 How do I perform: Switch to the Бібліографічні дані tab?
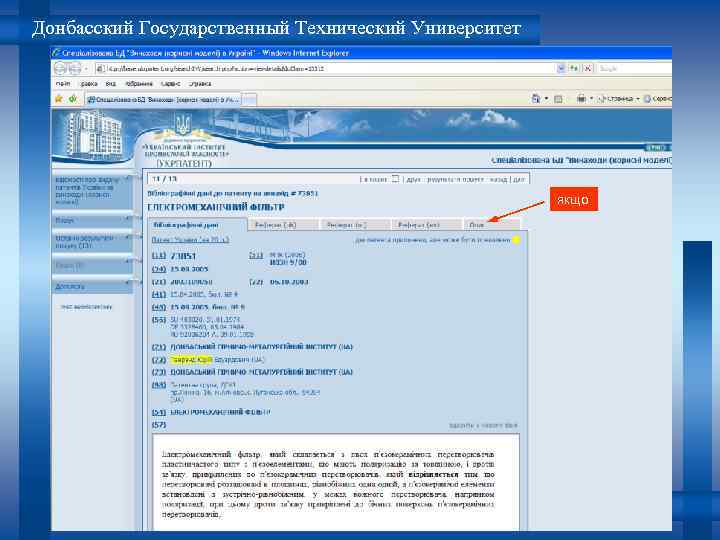(197, 225)
